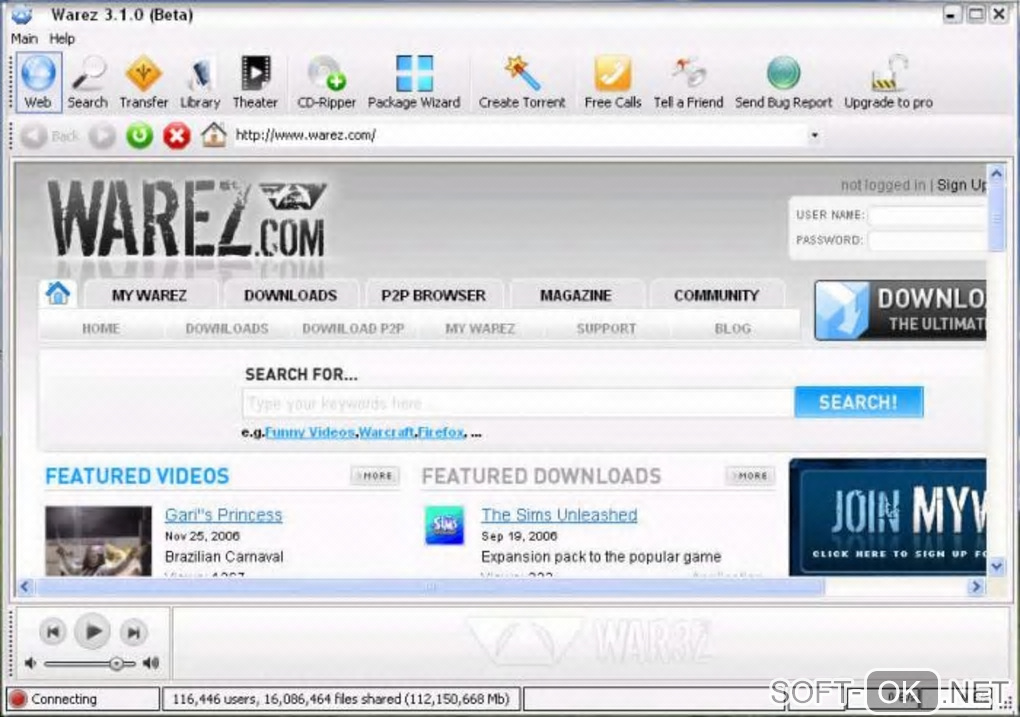Click the Funny Videos example link
1020x717 pixels.
coord(310,432)
